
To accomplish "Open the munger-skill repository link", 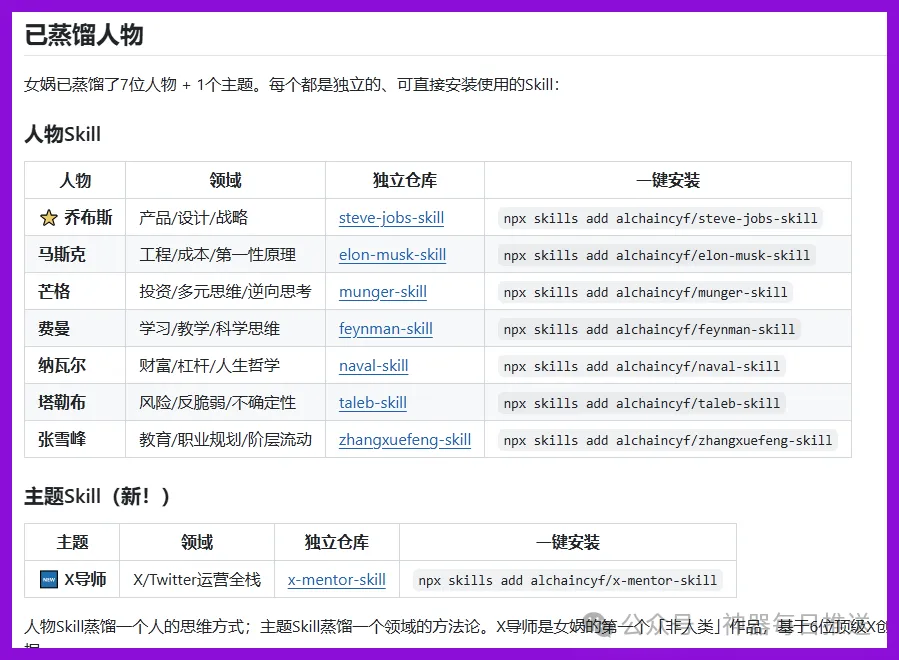I will coord(382,292).
